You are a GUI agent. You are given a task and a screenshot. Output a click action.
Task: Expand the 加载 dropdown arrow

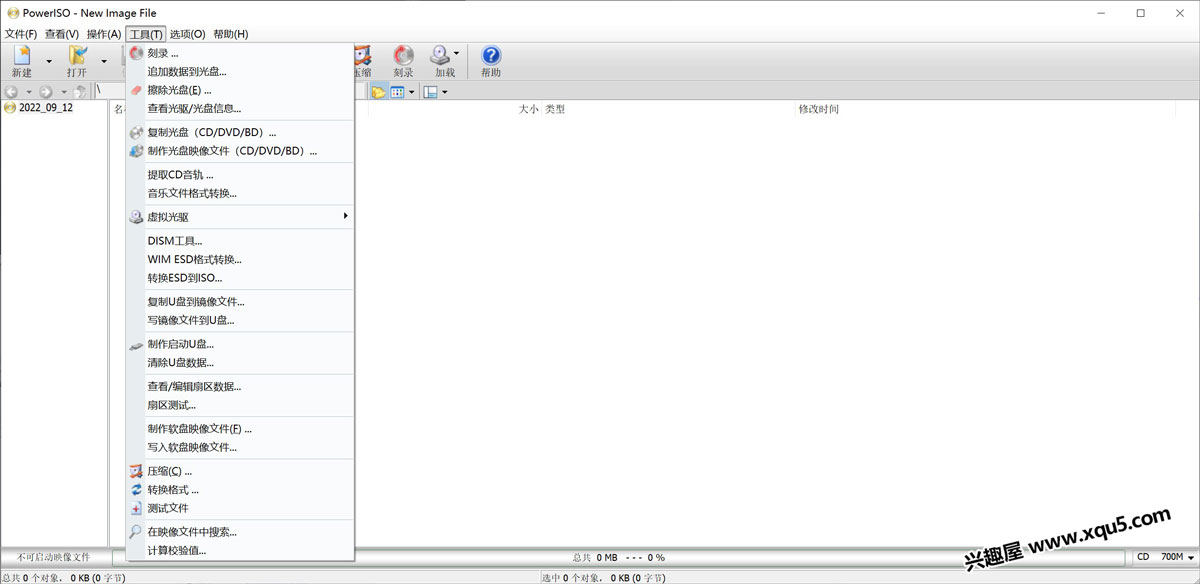(x=457, y=54)
